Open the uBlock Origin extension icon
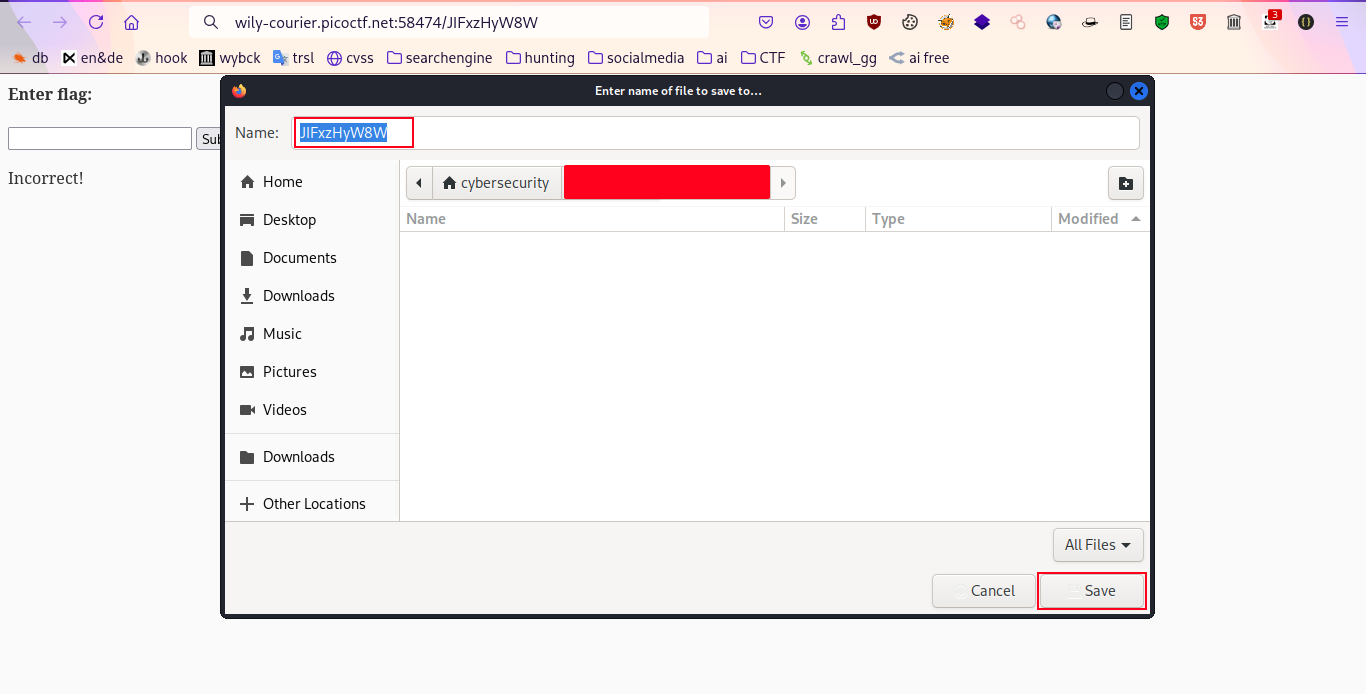The width and height of the screenshot is (1366, 694). 874,22
